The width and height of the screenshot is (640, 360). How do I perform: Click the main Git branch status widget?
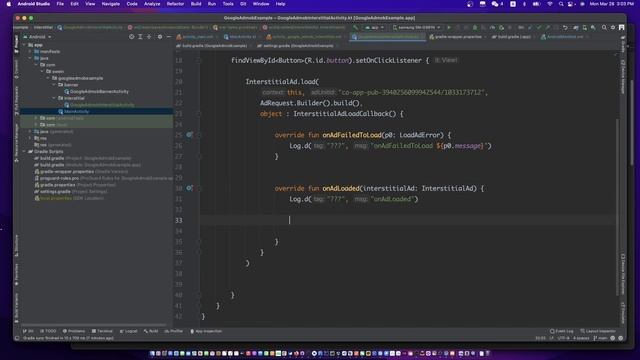click(600, 338)
